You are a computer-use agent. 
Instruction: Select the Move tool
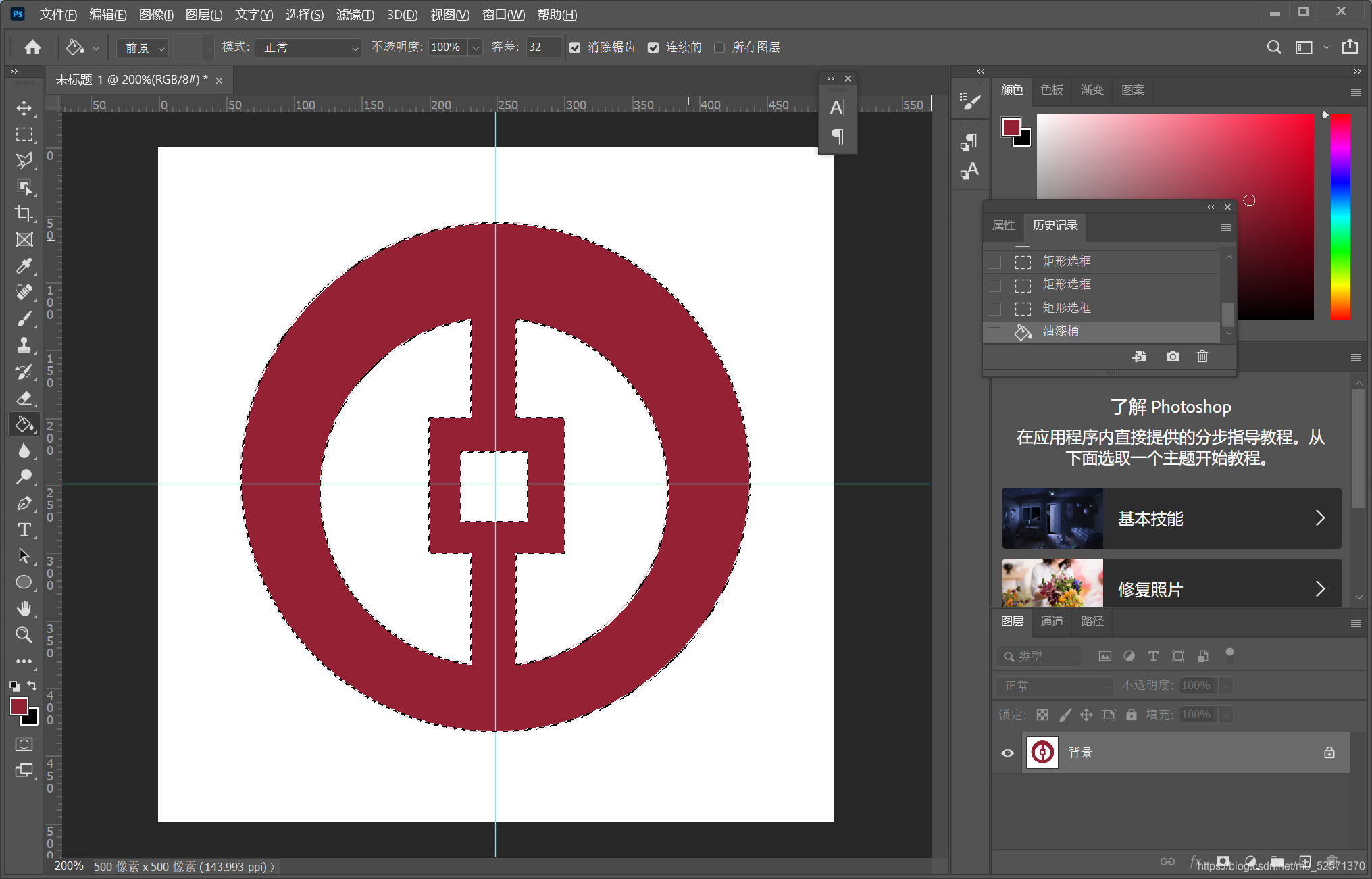click(24, 108)
